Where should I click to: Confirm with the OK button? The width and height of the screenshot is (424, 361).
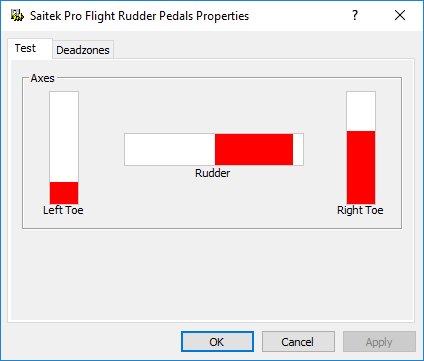click(217, 342)
